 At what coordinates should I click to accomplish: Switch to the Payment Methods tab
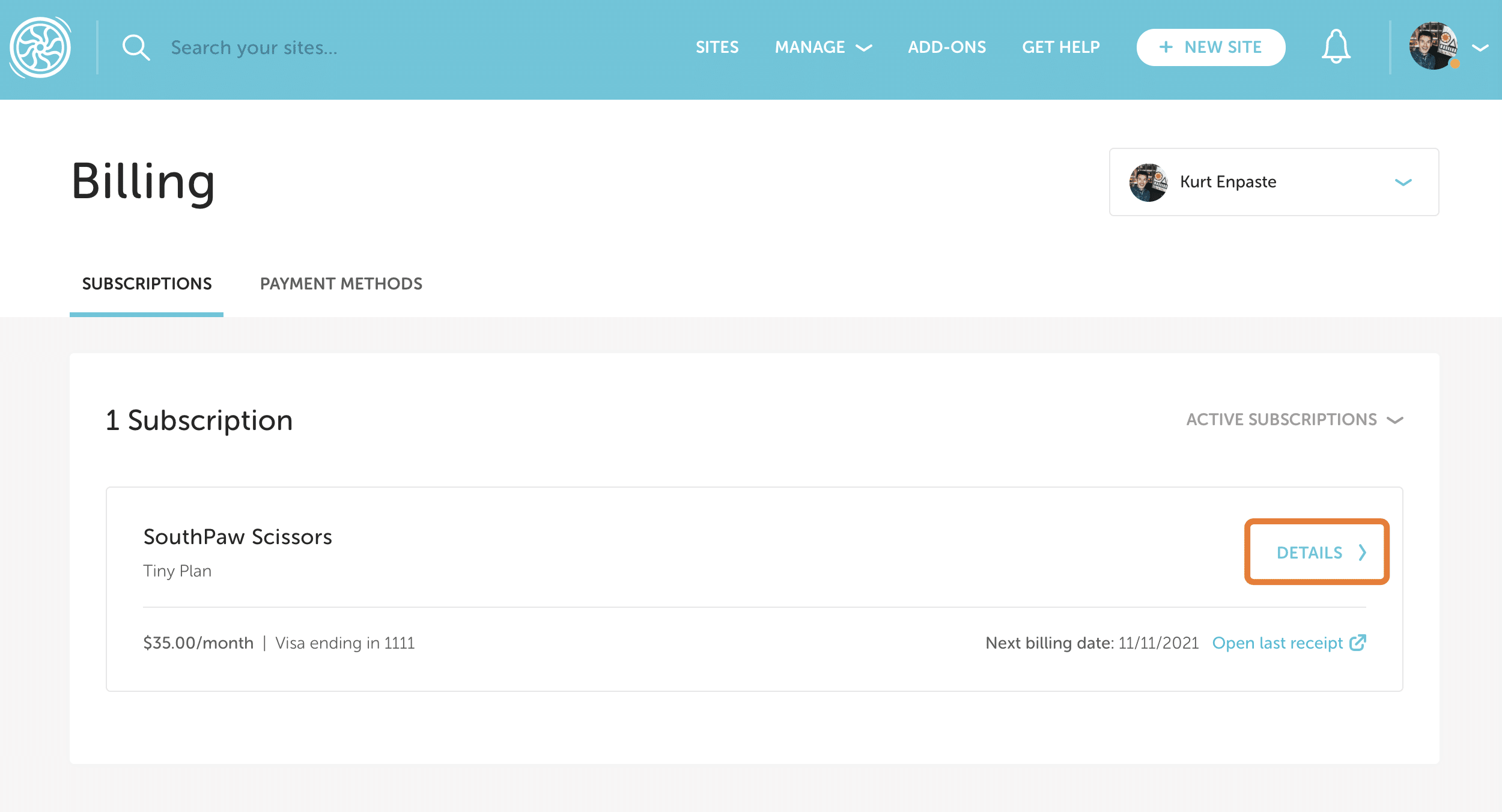pyautogui.click(x=341, y=283)
